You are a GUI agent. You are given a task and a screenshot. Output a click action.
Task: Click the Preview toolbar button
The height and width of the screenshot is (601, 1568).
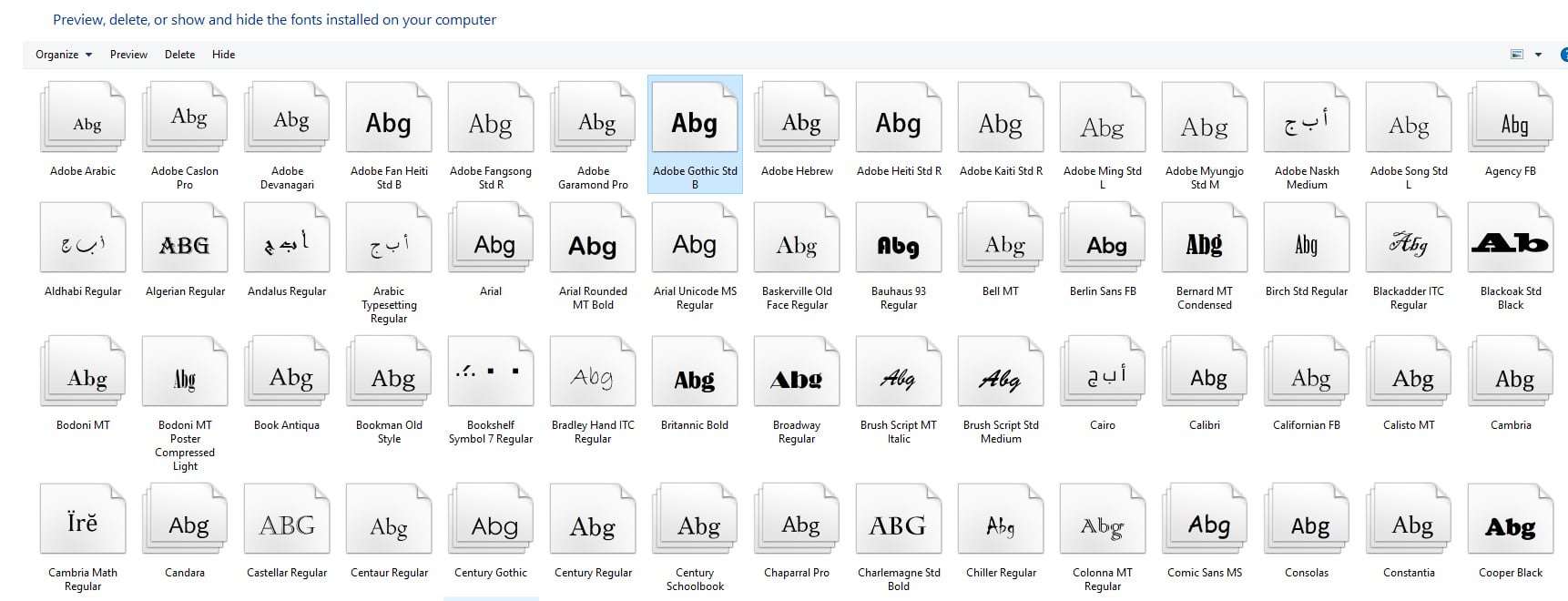pyautogui.click(x=128, y=55)
